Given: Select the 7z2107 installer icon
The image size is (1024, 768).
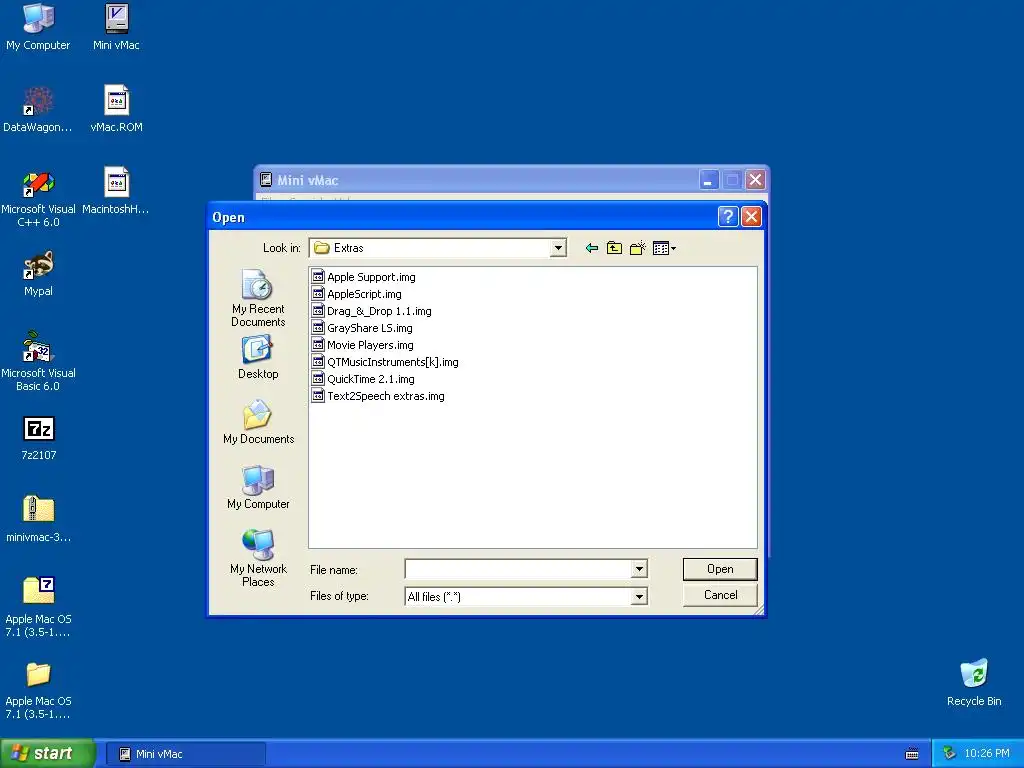Looking at the screenshot, I should coord(39,438).
